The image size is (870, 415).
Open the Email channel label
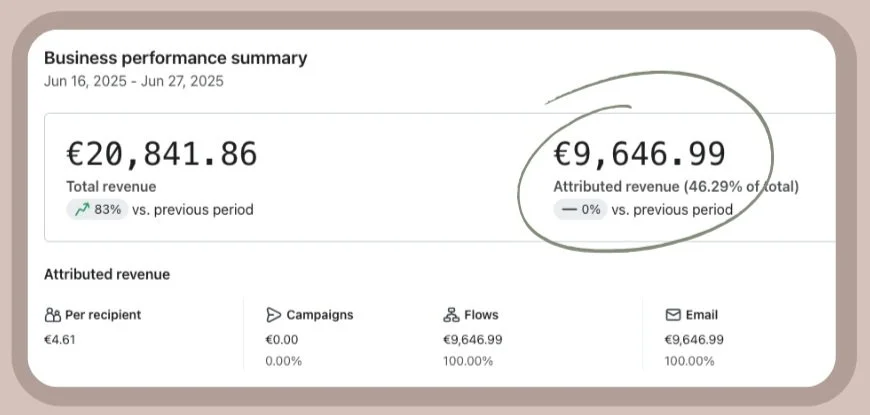pos(702,315)
